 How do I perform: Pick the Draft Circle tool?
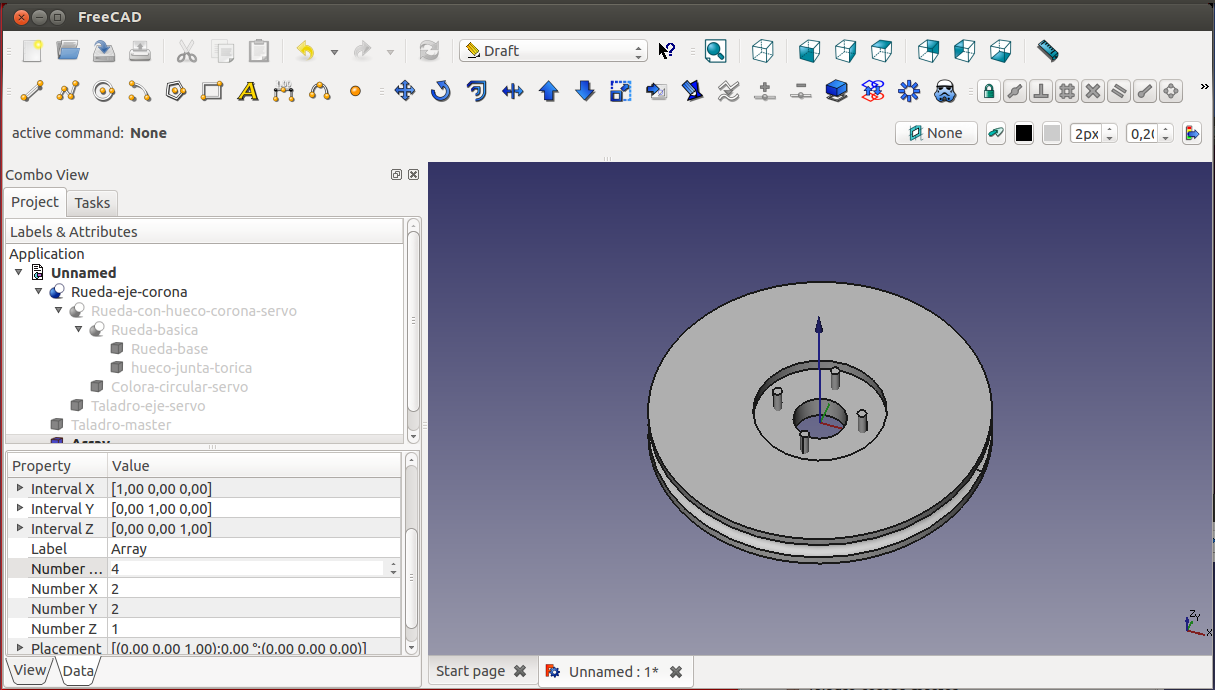tap(104, 92)
